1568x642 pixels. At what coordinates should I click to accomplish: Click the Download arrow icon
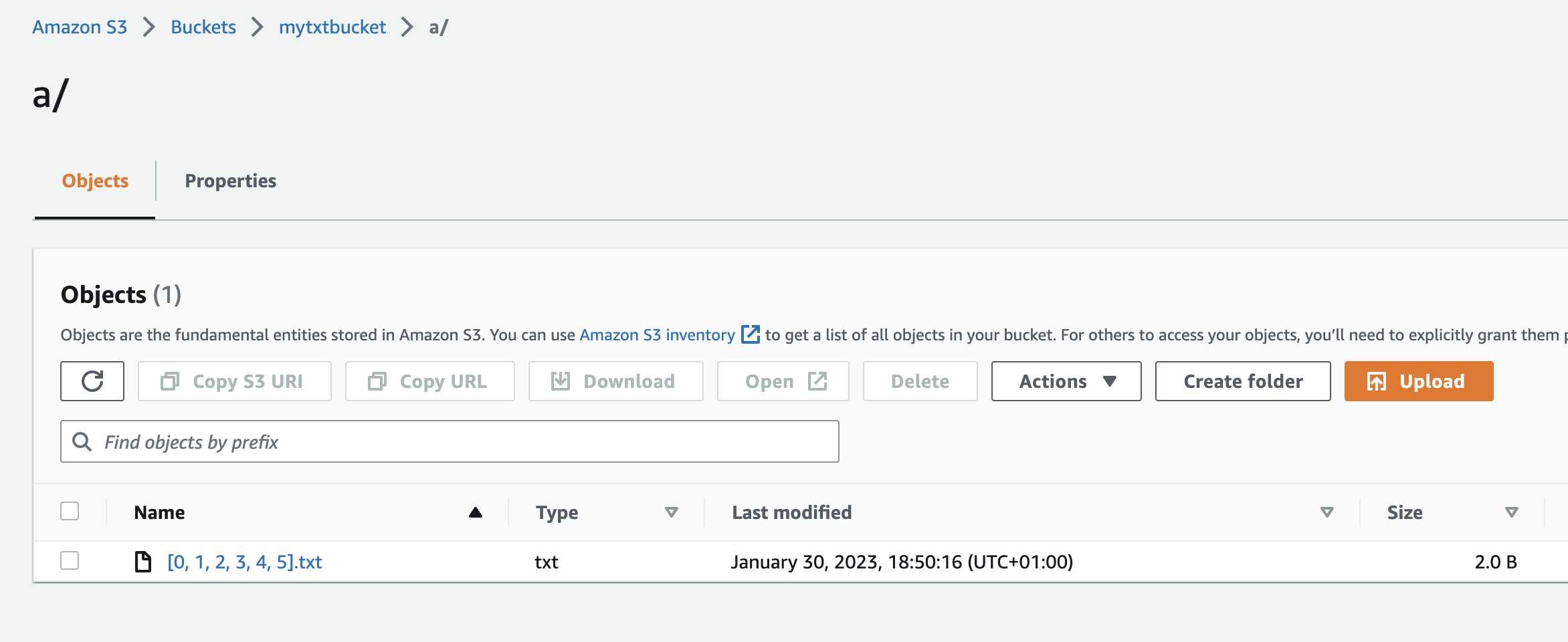coord(561,381)
